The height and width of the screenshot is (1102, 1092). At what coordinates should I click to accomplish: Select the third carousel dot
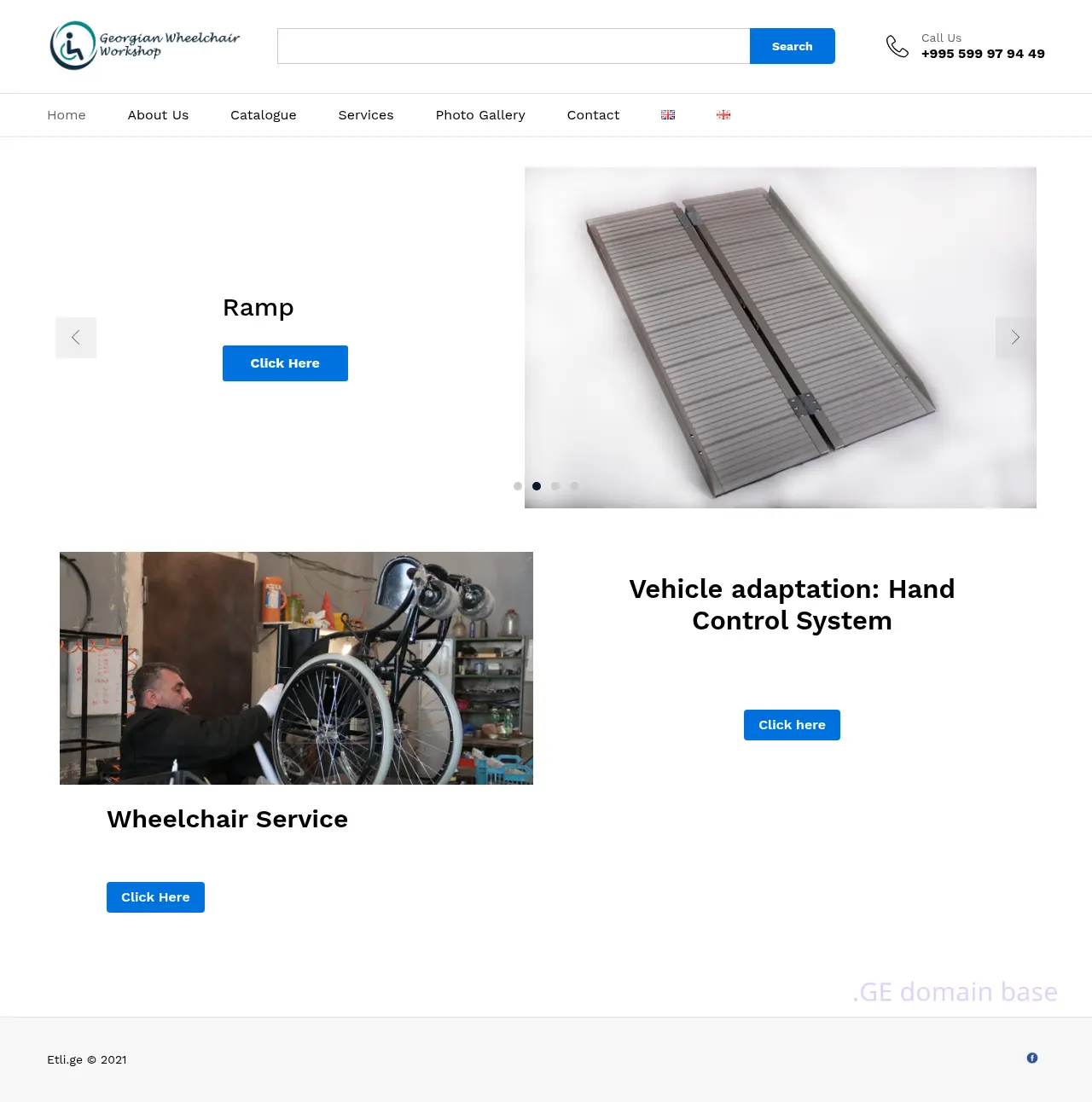(x=555, y=486)
